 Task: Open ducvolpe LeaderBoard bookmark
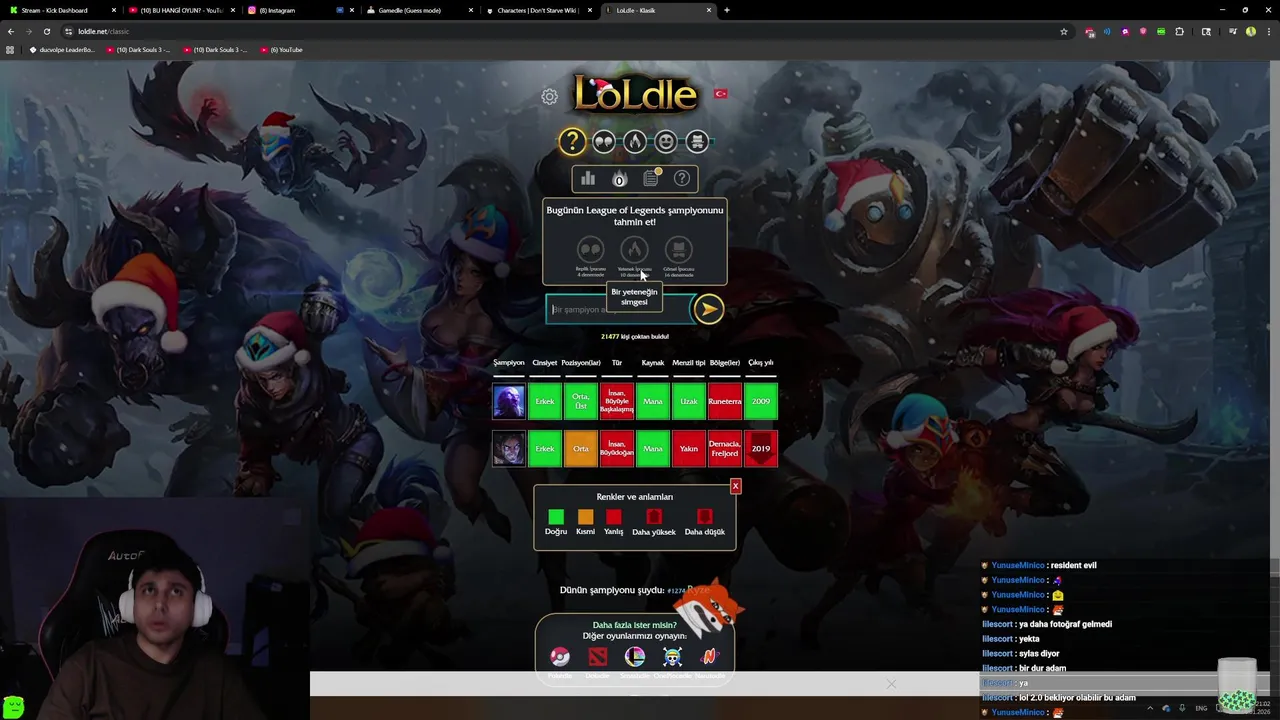[62, 50]
